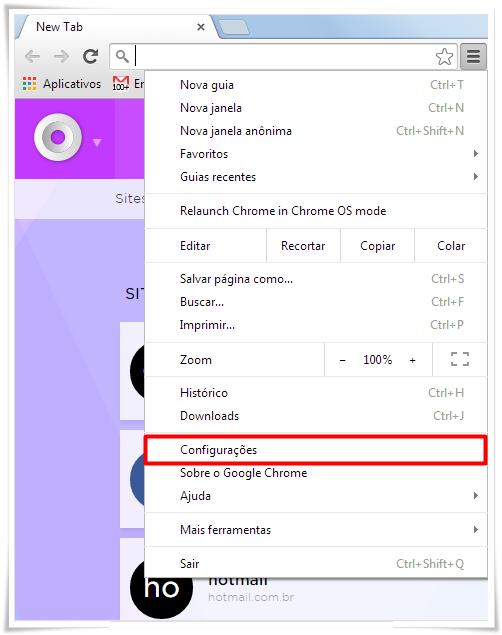Close the New Tab tab

pyautogui.click(x=200, y=27)
